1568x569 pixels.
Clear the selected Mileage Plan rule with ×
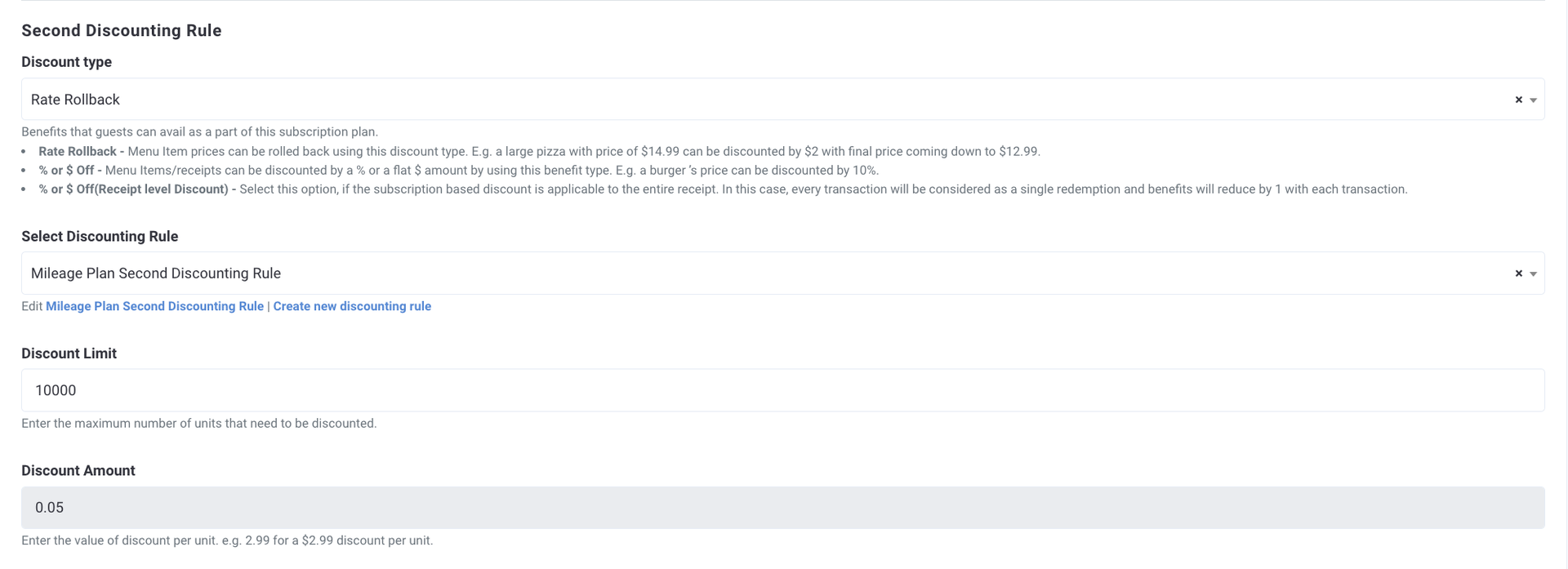pos(1518,273)
